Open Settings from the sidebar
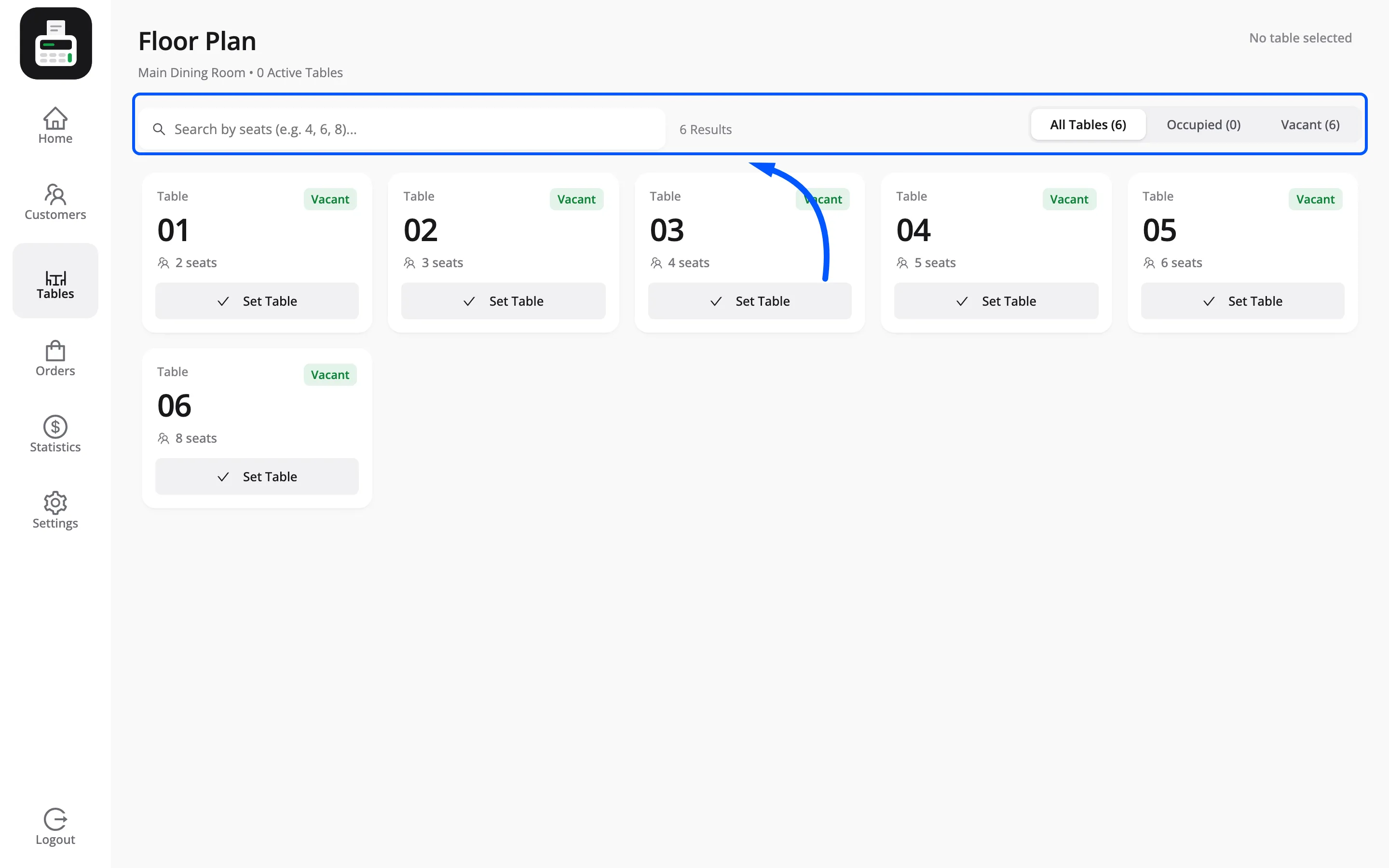Image resolution: width=1389 pixels, height=868 pixels. point(55,510)
